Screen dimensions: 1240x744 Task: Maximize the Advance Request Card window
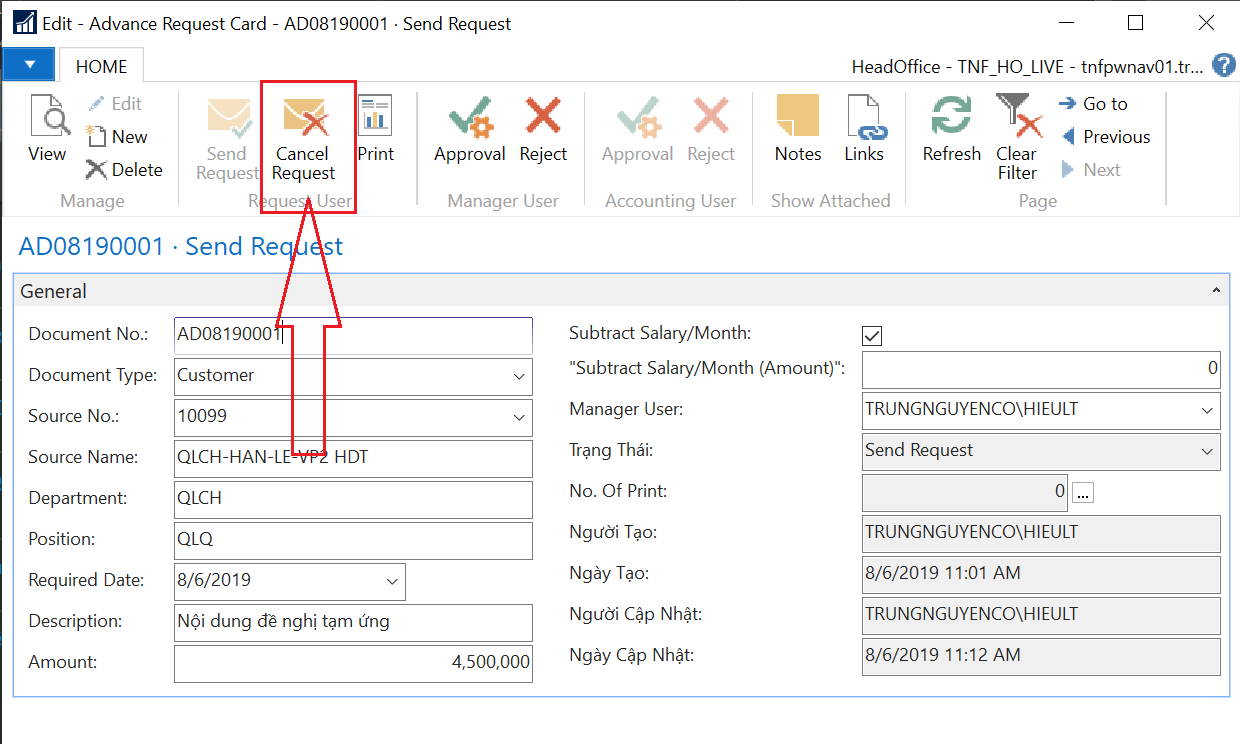1135,23
